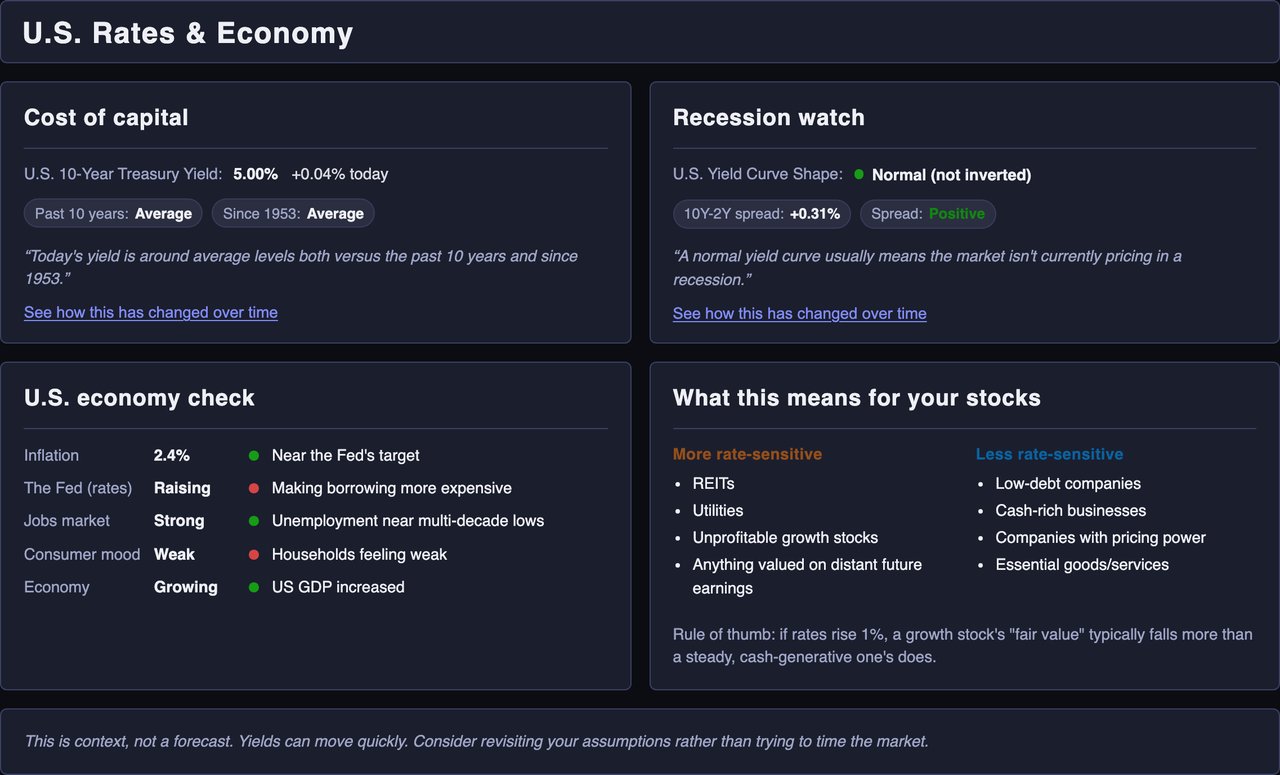The height and width of the screenshot is (775, 1280).
Task: Click the Less rate-sensitive heading
Action: (1049, 454)
